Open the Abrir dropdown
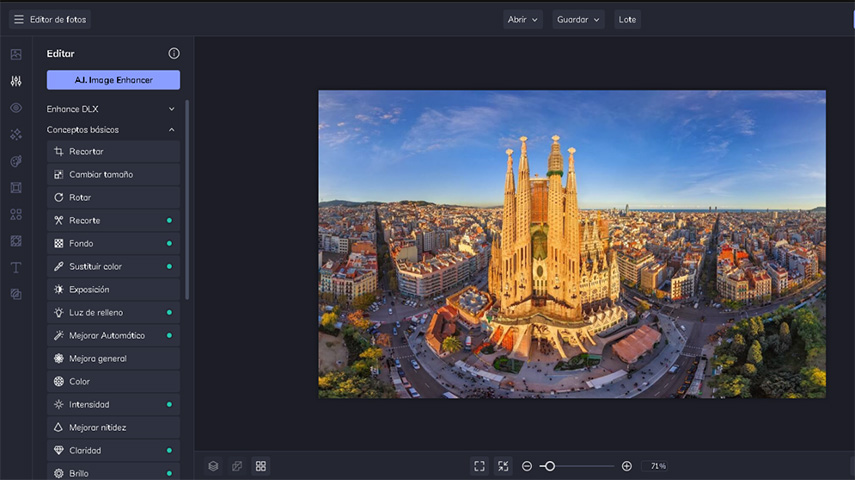The image size is (855, 480). pyautogui.click(x=522, y=19)
